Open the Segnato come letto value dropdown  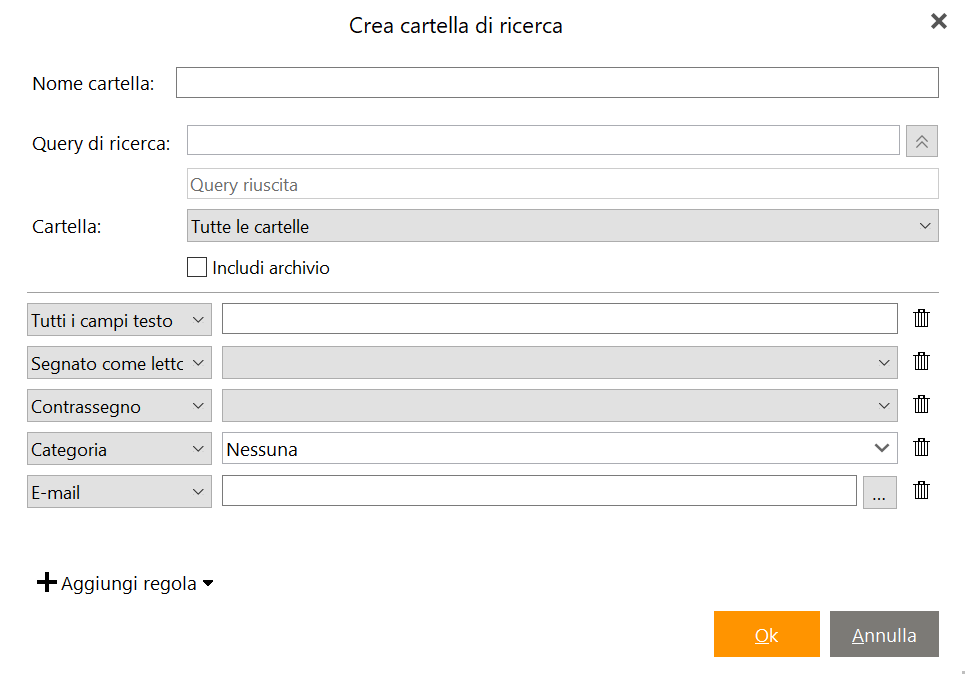click(x=559, y=362)
